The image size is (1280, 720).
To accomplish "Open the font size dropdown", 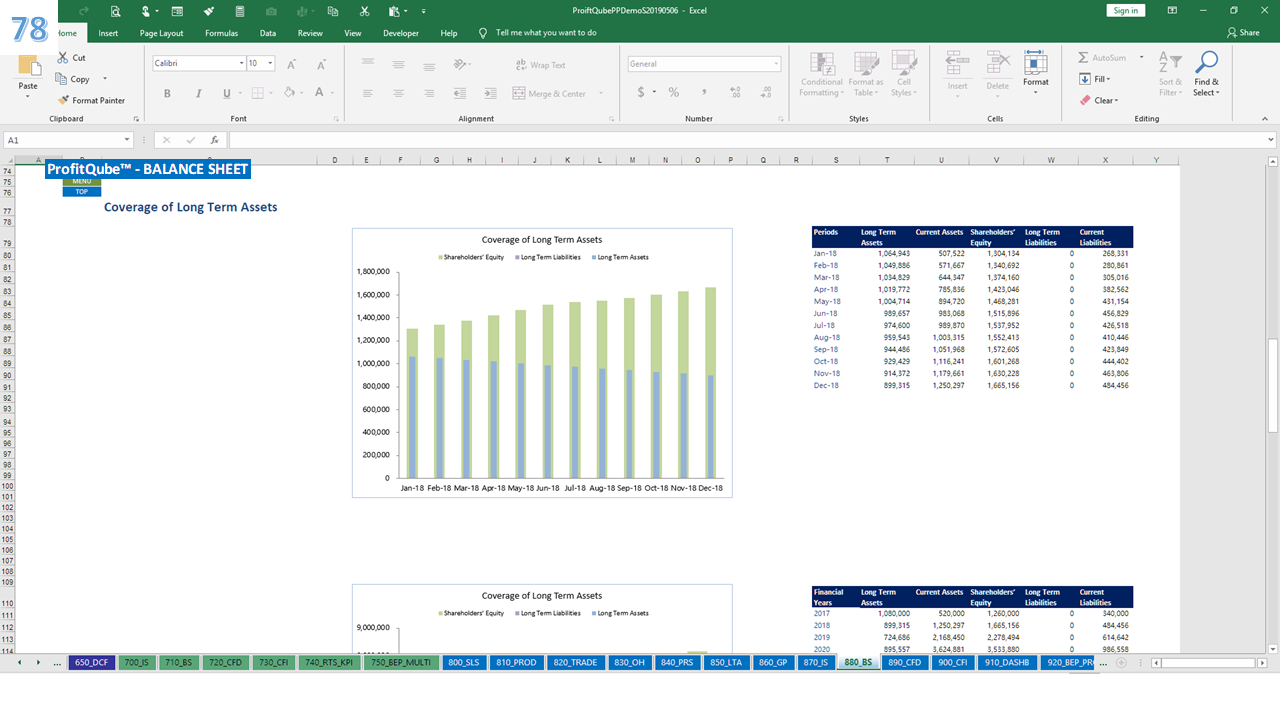I will tap(271, 63).
